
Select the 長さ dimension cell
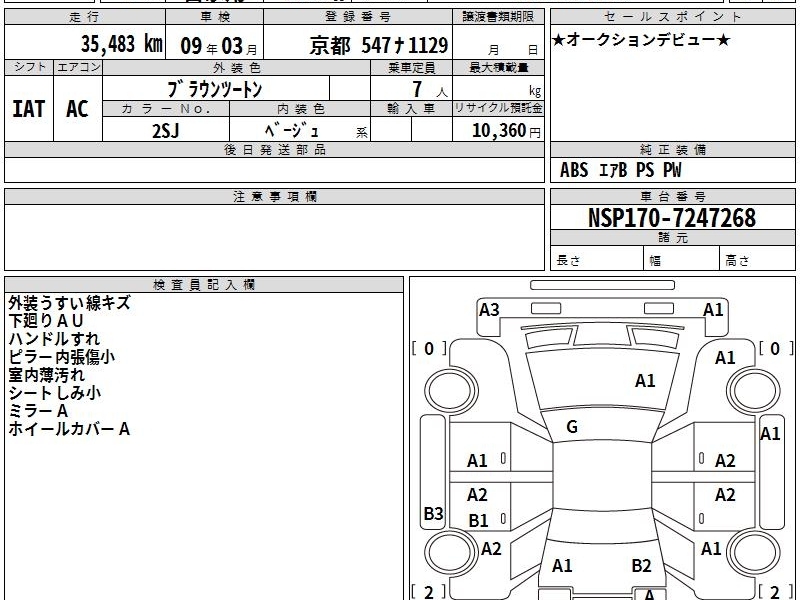(596, 260)
